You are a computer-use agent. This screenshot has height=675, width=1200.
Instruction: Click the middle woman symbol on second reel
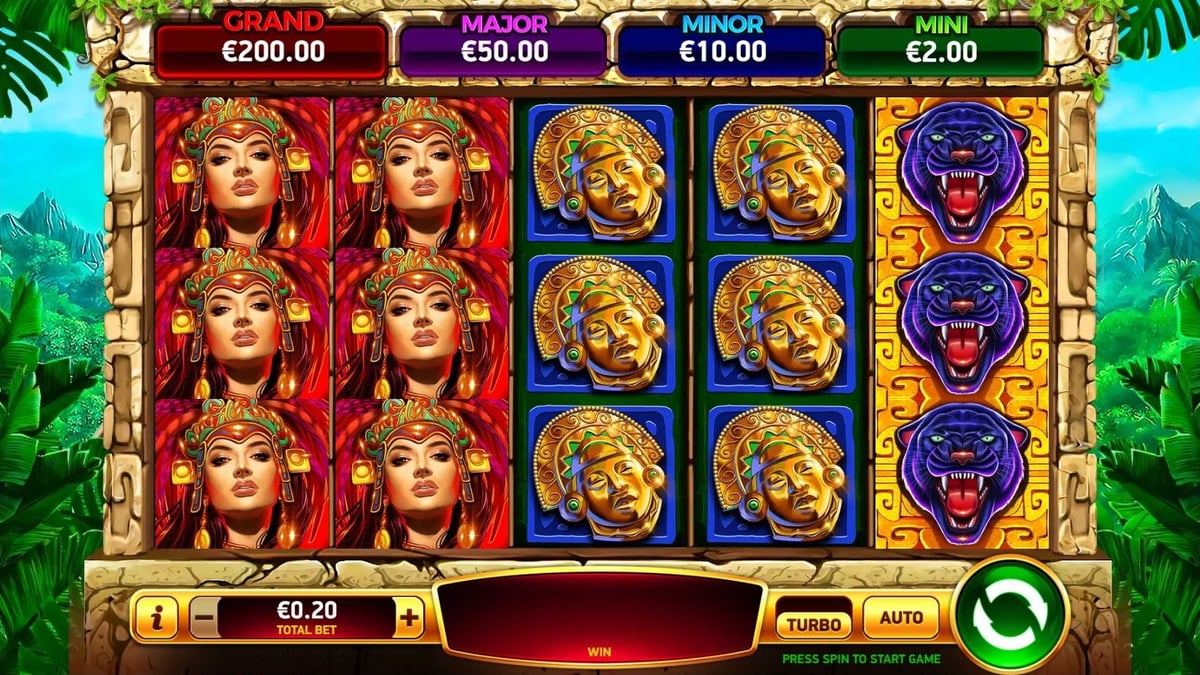422,323
